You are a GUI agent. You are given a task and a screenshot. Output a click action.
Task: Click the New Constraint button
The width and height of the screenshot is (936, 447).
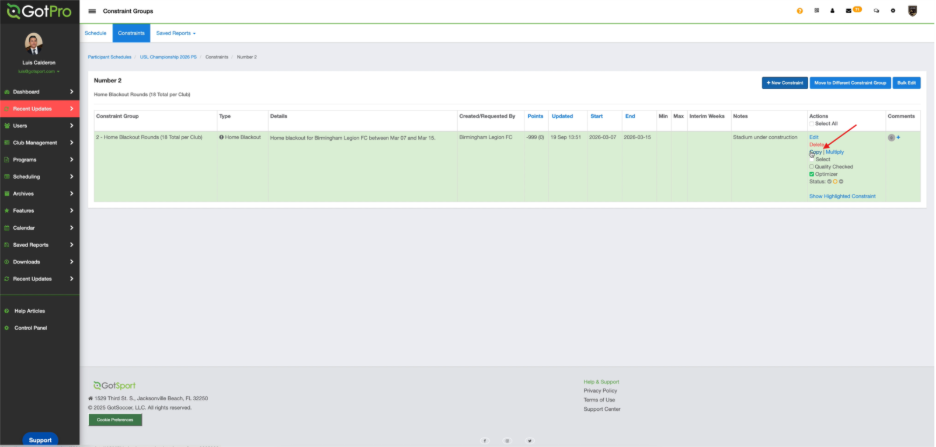tap(784, 82)
